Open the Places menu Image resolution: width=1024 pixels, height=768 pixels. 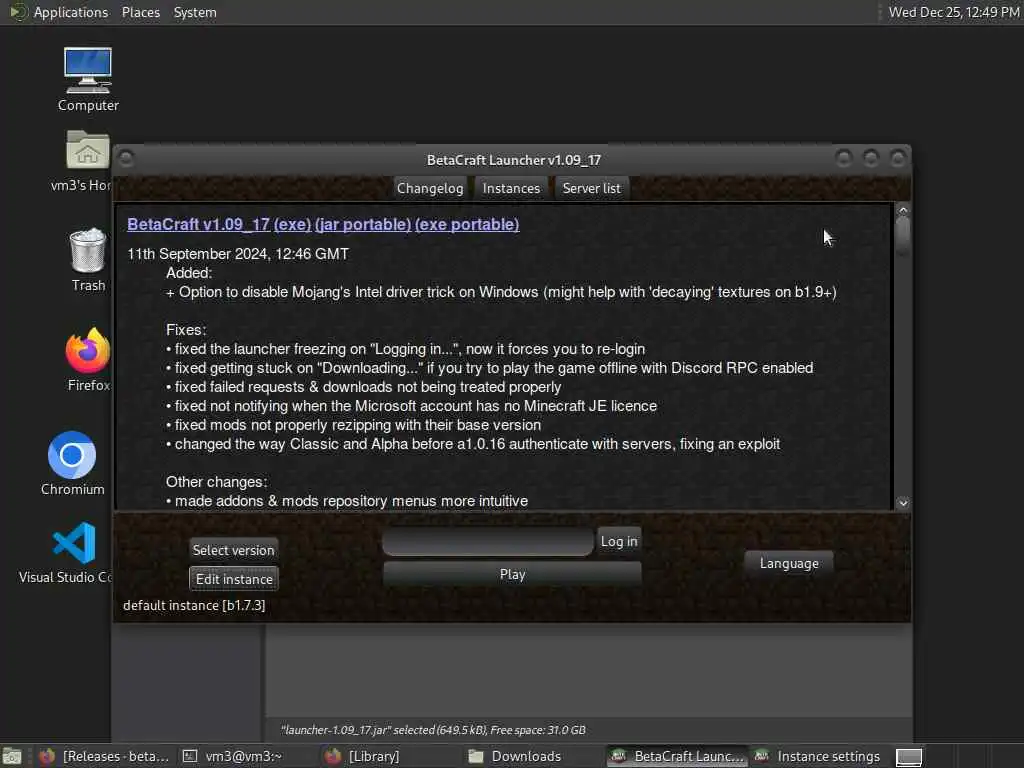pos(140,12)
